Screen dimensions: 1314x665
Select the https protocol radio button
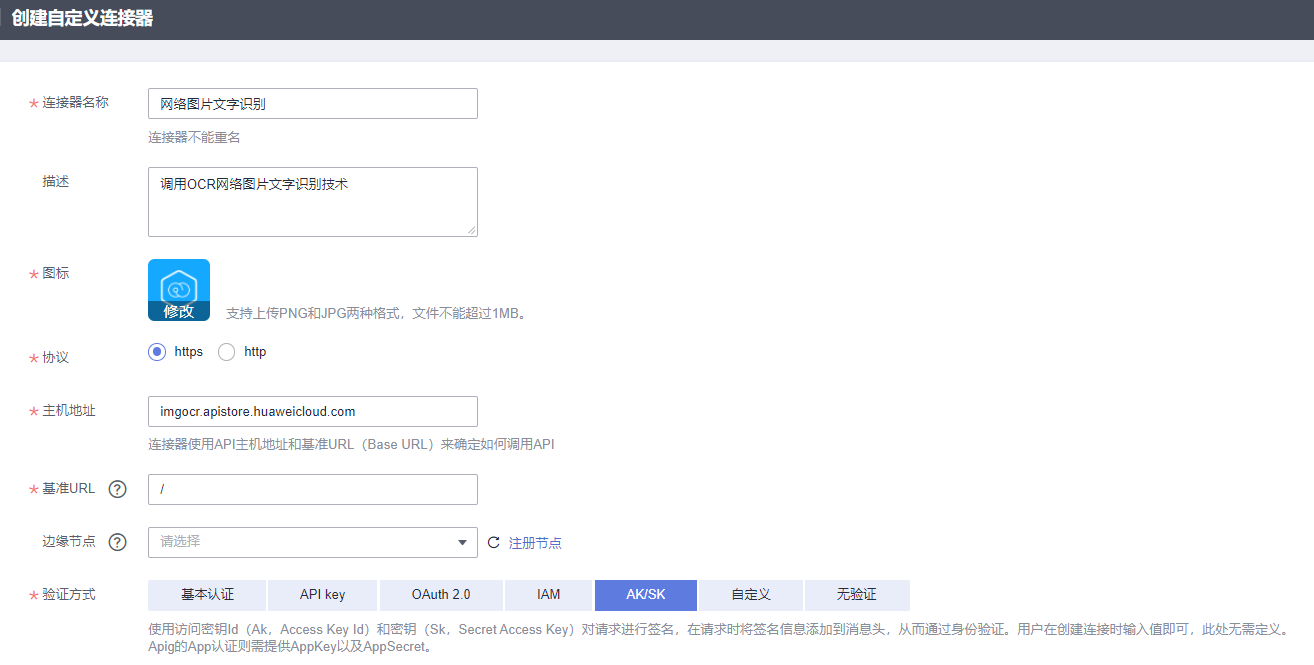[156, 352]
